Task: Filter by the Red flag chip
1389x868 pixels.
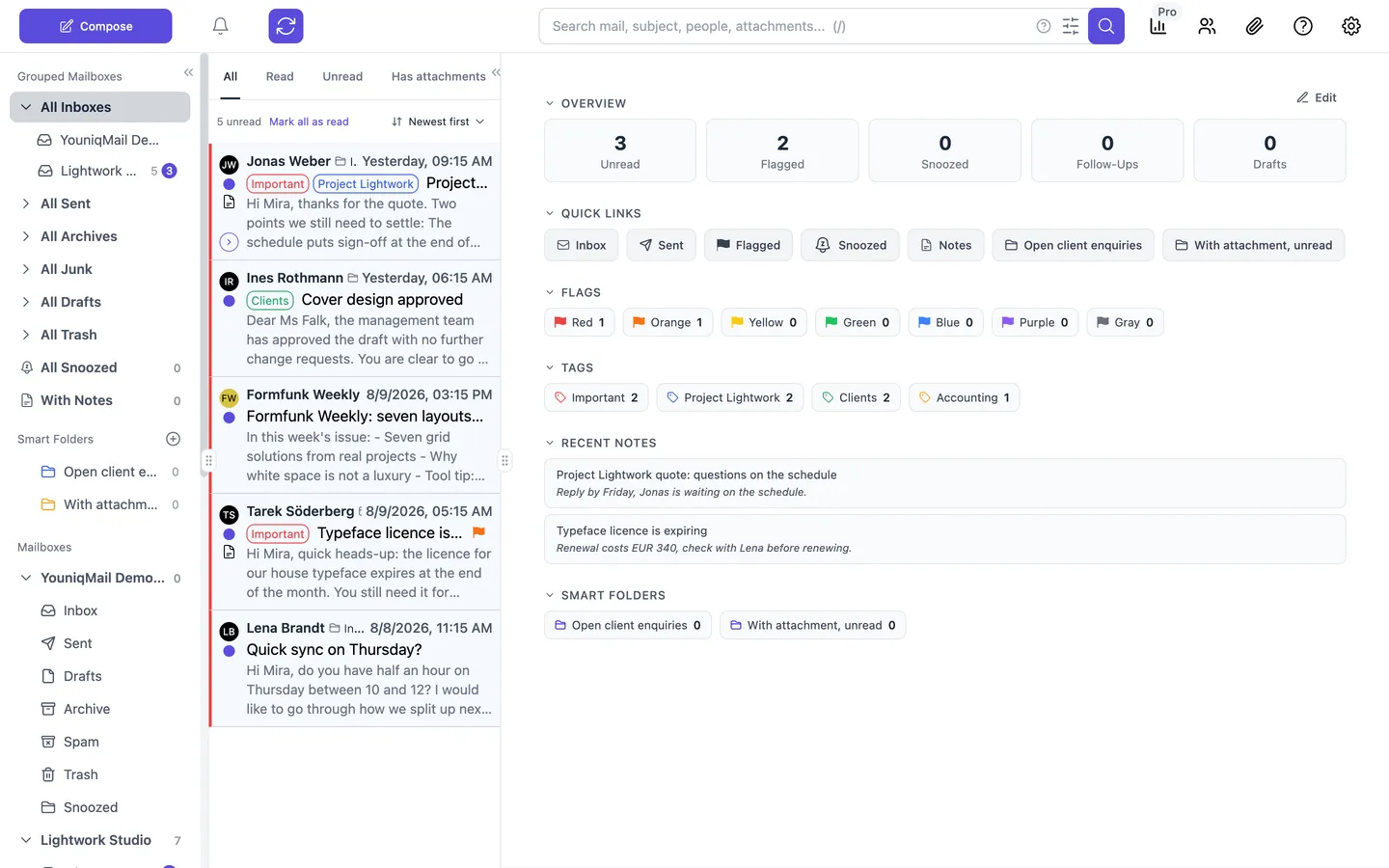Action: [x=580, y=322]
